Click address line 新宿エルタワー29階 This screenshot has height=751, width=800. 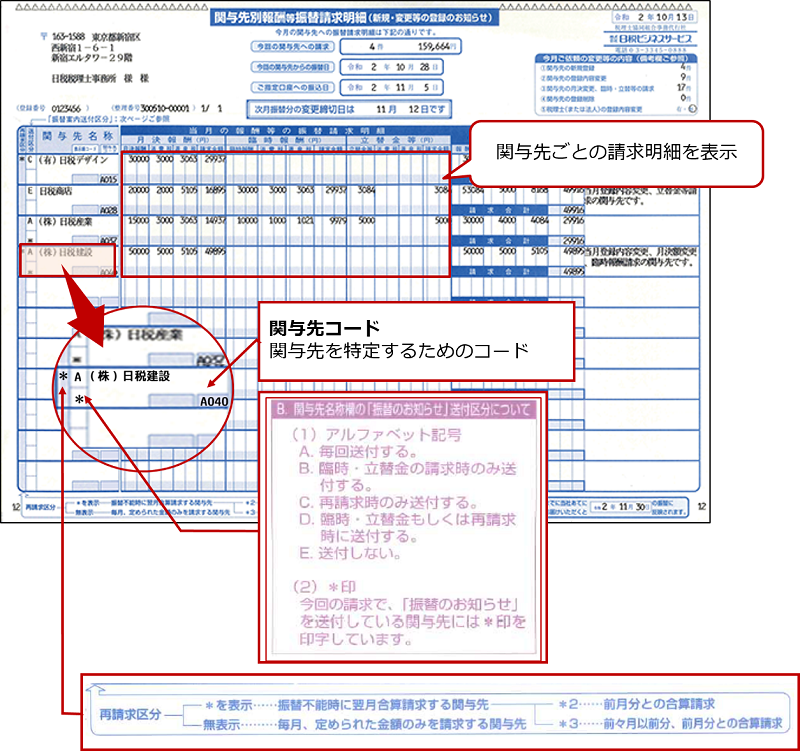click(92, 58)
